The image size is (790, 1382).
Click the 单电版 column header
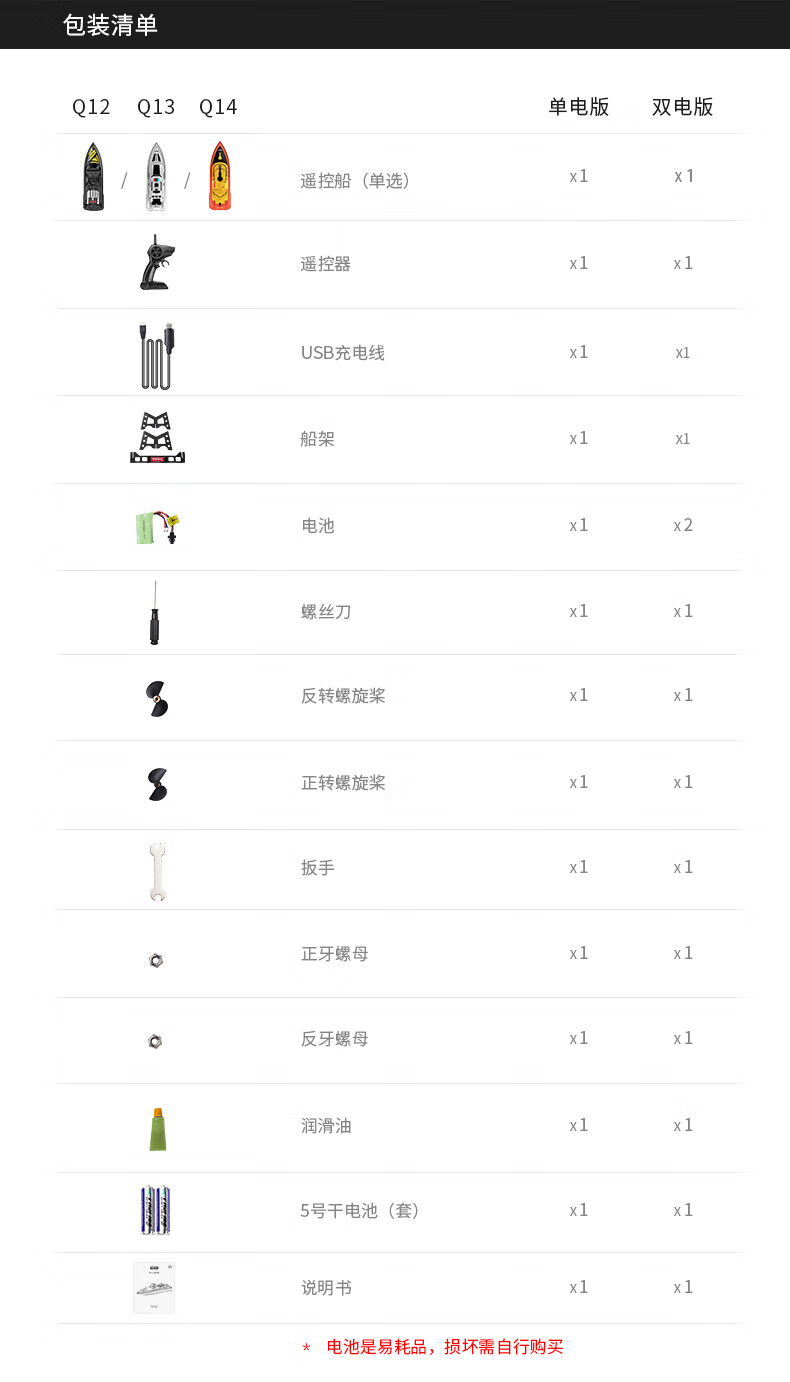click(x=578, y=107)
